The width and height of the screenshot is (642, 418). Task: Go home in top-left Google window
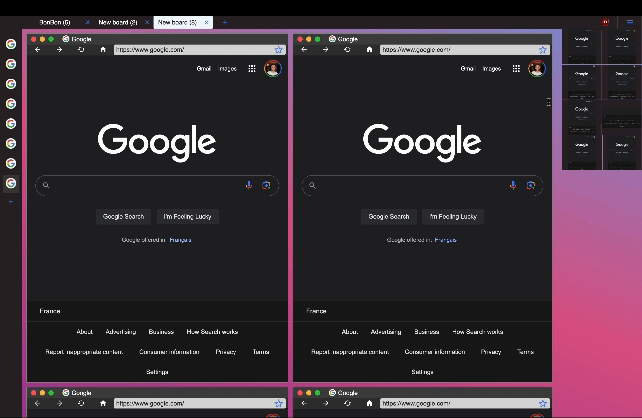click(103, 50)
